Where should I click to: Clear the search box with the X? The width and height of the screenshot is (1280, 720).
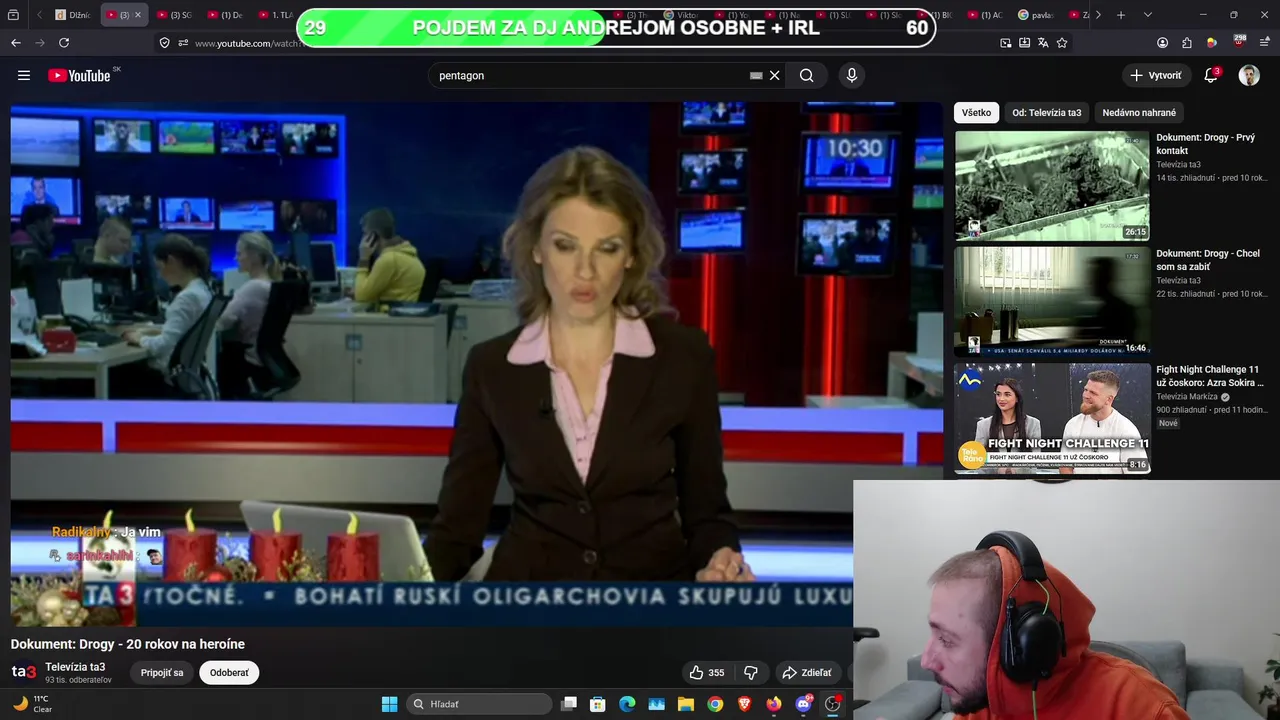(774, 75)
